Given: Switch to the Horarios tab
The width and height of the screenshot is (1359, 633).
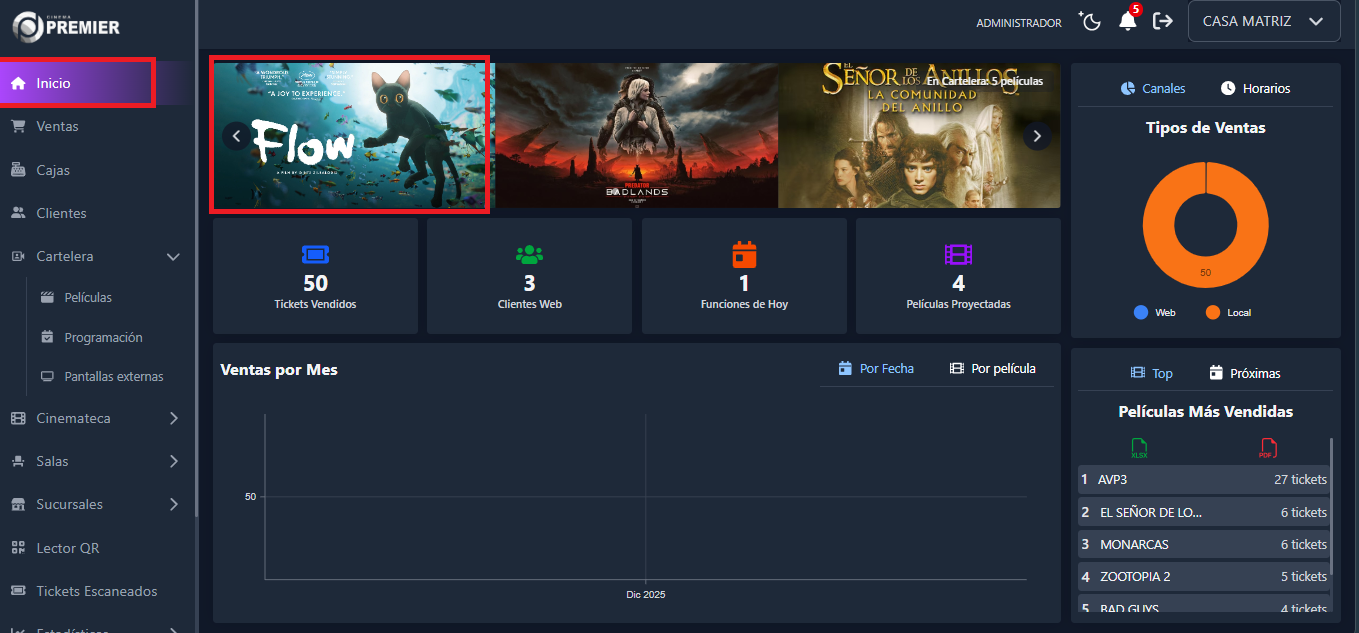Looking at the screenshot, I should (1256, 88).
